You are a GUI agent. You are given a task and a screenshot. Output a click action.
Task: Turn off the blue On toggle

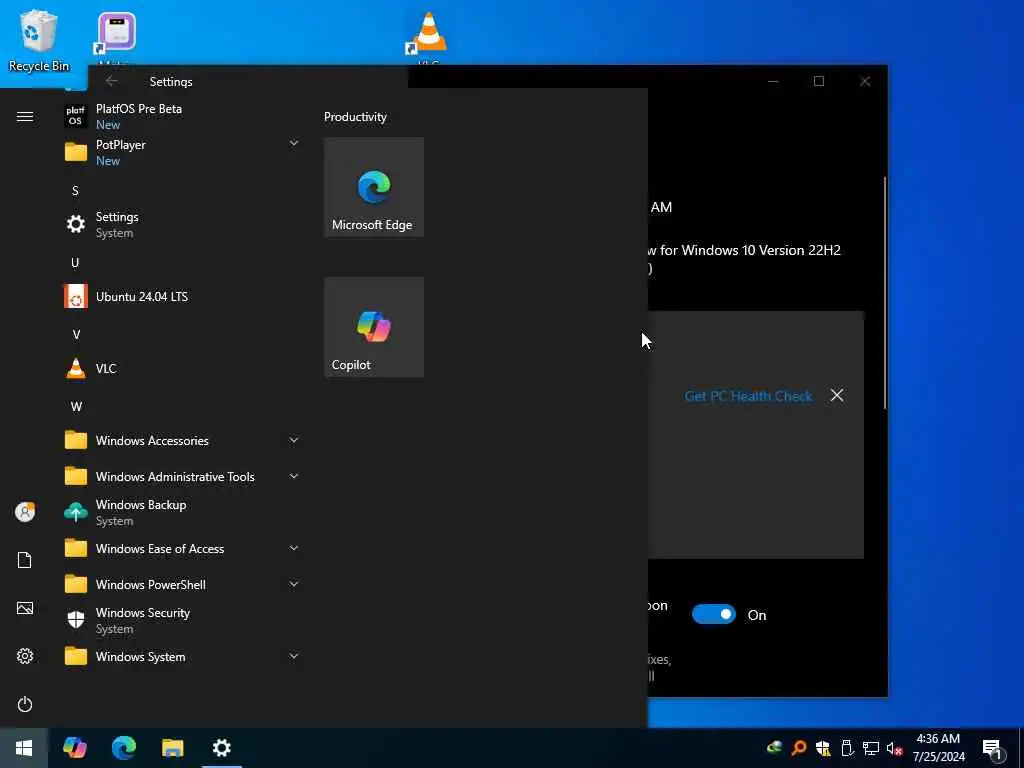(714, 614)
